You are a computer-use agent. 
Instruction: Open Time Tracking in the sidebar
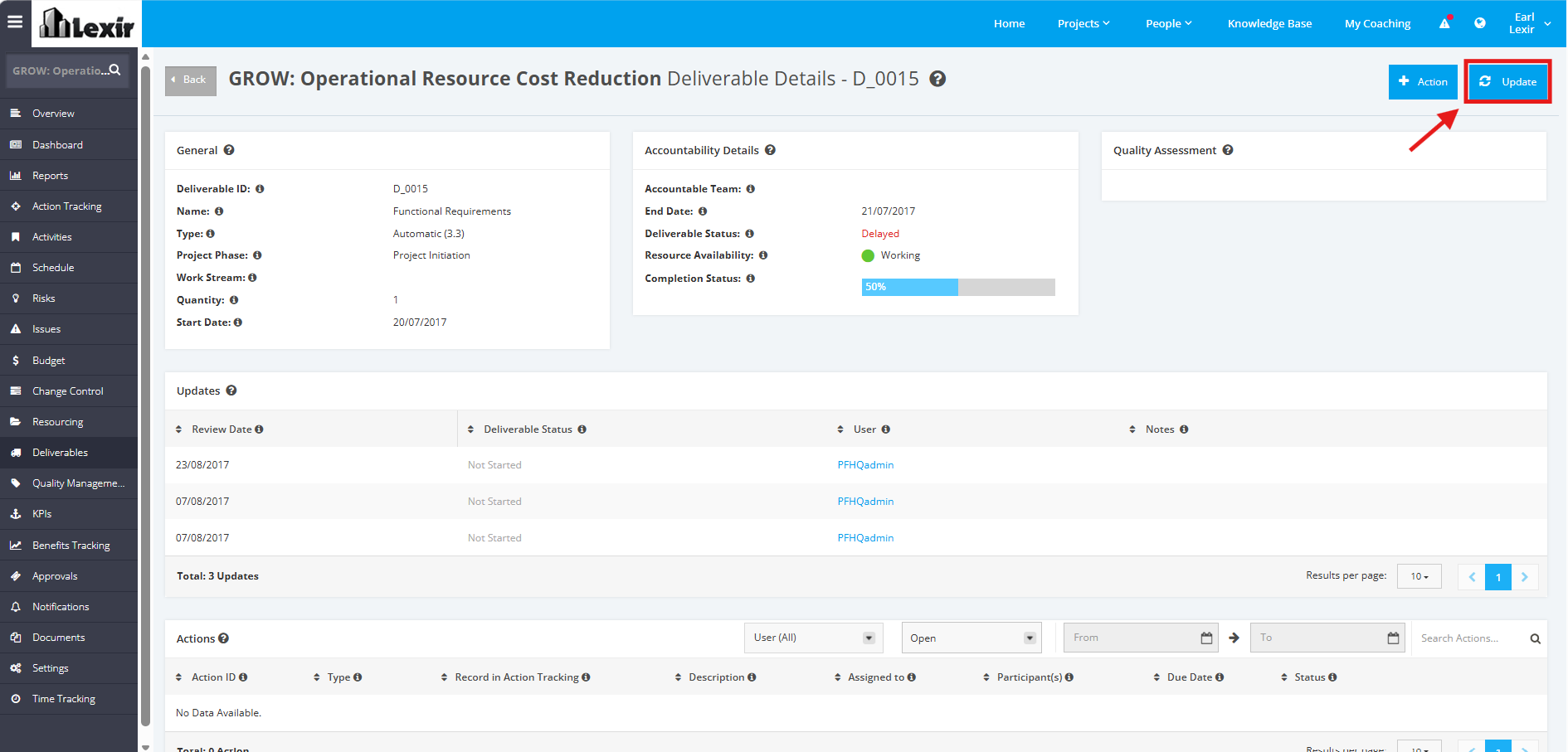(x=69, y=699)
